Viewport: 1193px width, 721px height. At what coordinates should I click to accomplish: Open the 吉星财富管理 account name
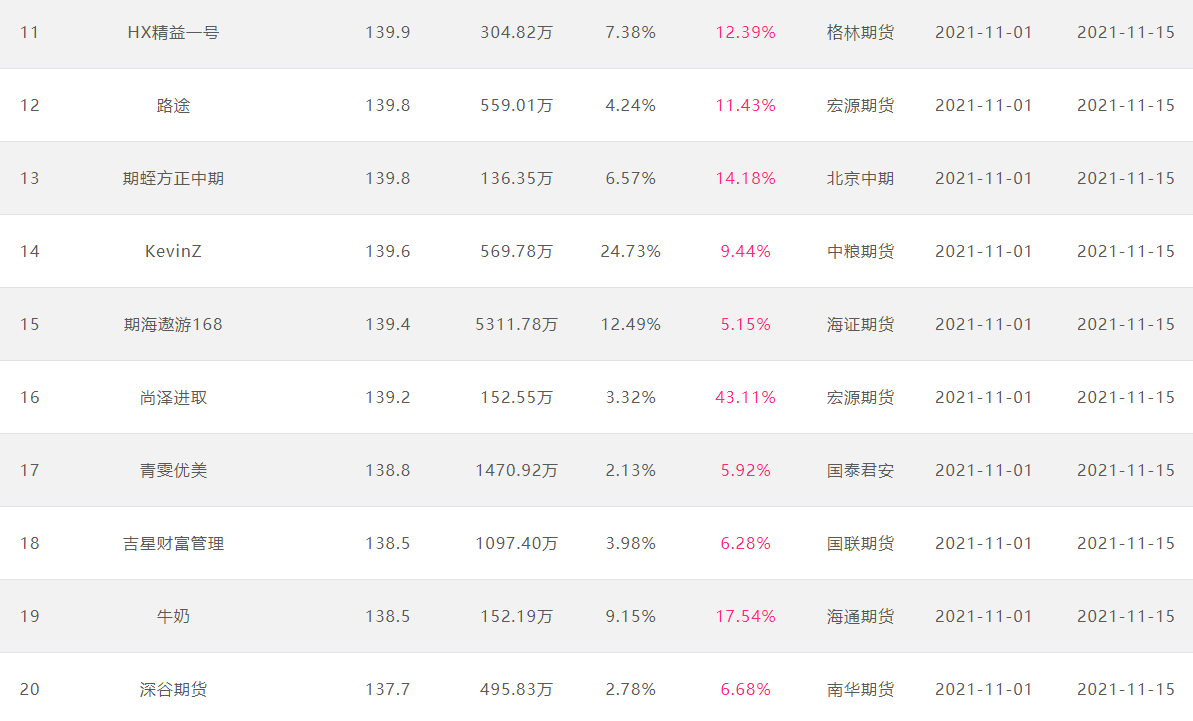(x=173, y=544)
